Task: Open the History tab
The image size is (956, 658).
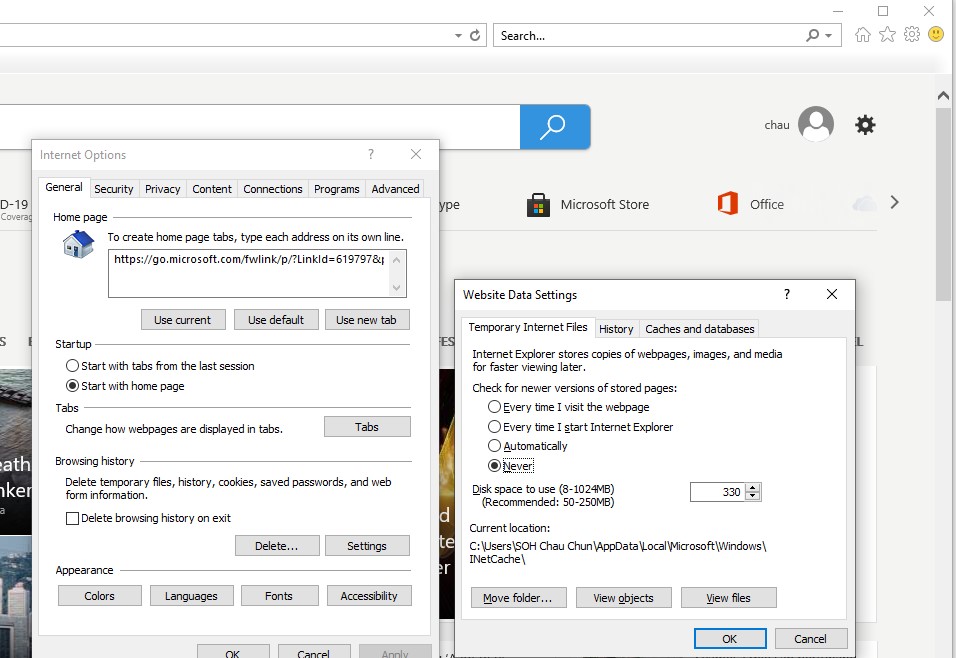Action: pos(616,329)
